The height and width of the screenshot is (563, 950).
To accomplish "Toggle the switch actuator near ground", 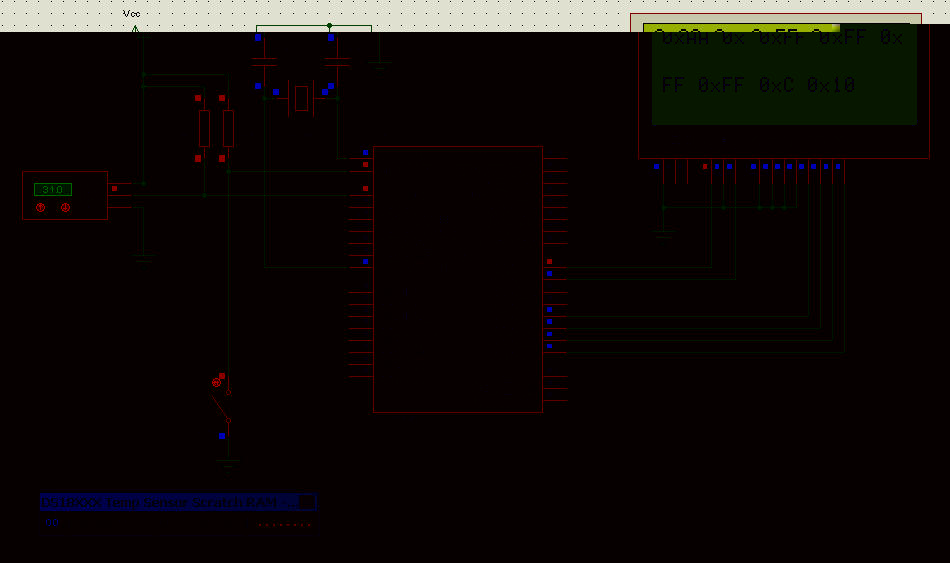I will click(x=216, y=382).
